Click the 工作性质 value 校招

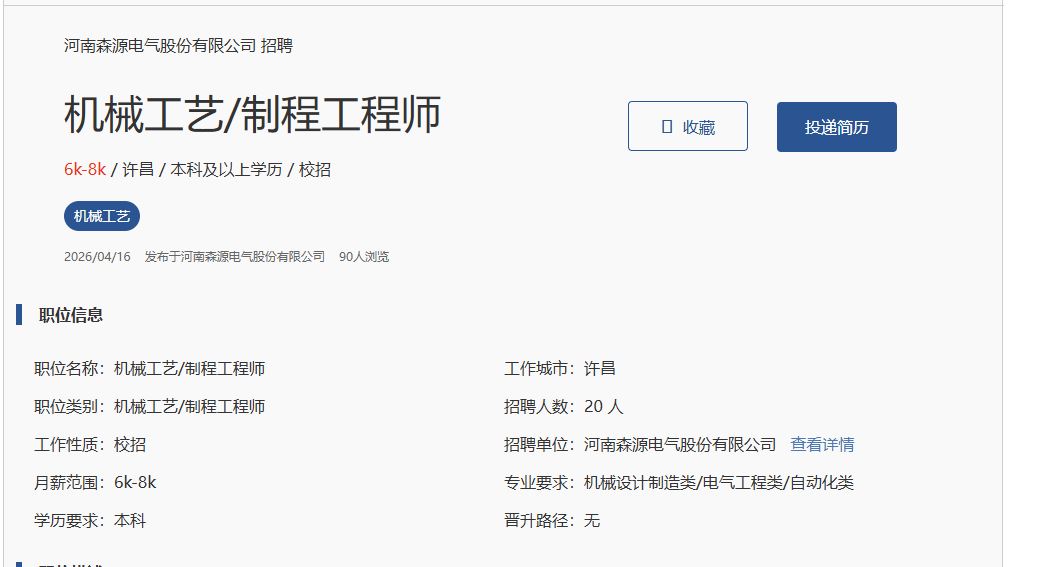coord(130,445)
